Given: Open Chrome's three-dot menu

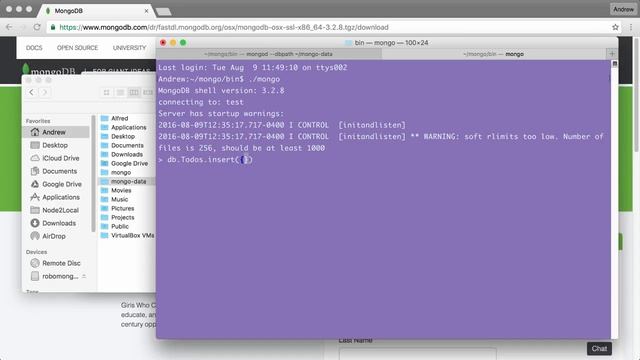Looking at the screenshot, I should point(631,27).
